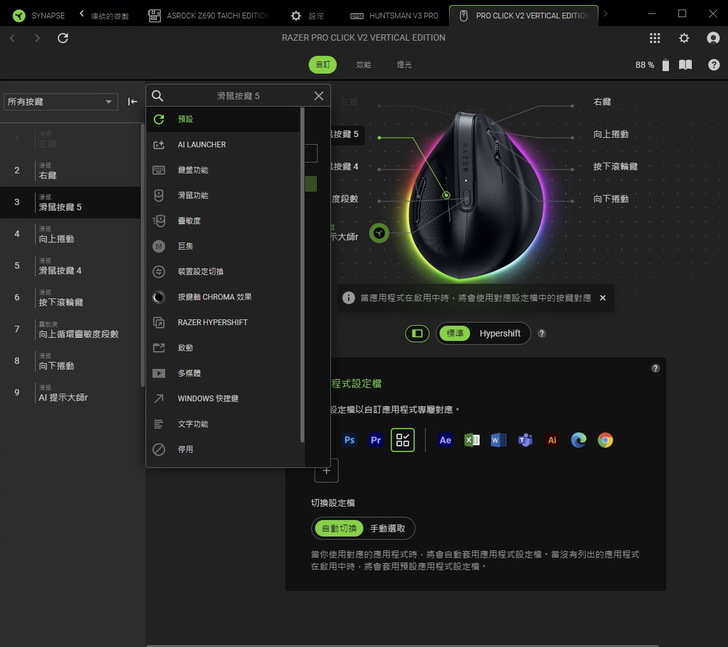Select the Microsoft Teams app icon

coord(525,440)
